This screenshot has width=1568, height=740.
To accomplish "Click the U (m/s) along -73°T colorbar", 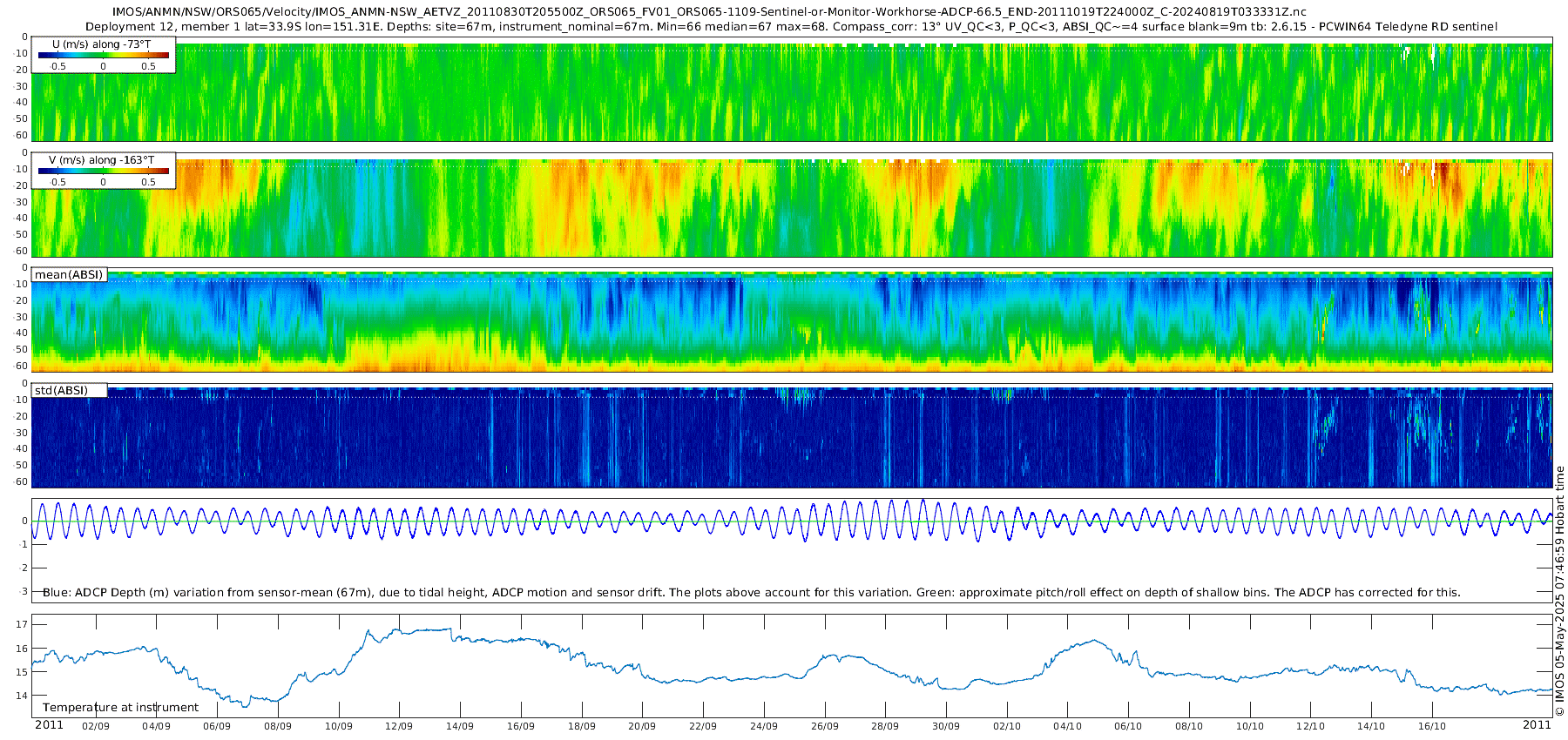I will click(x=103, y=55).
